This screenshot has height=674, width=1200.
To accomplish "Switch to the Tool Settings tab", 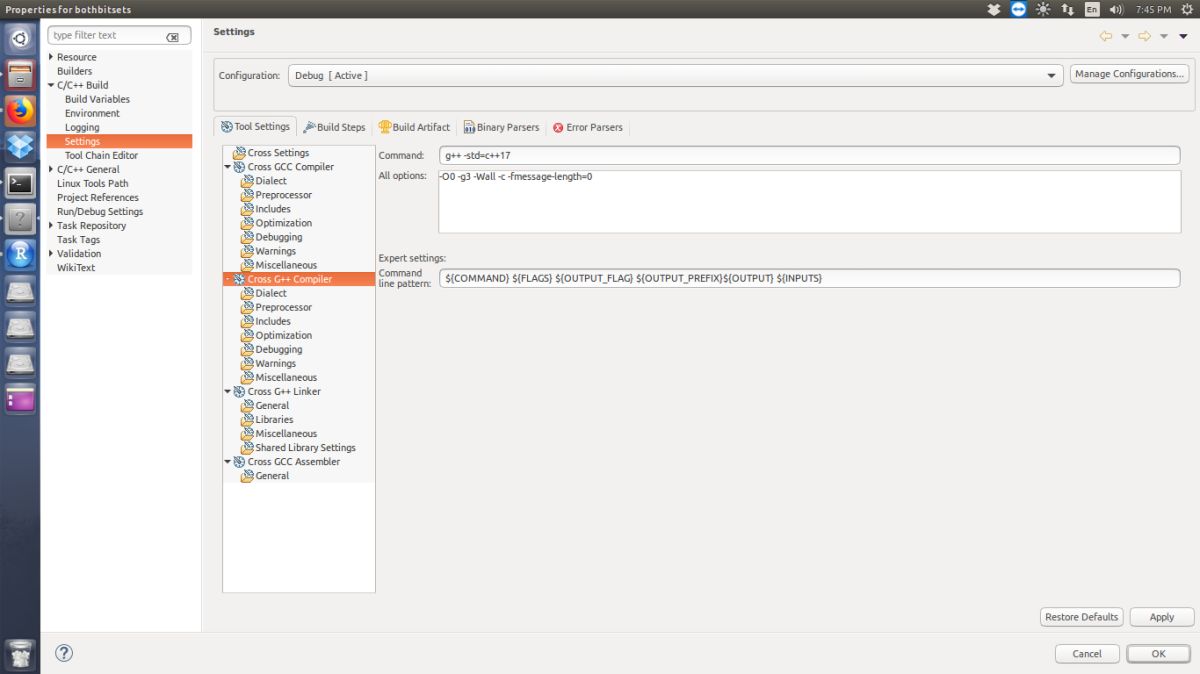I will (x=256, y=127).
